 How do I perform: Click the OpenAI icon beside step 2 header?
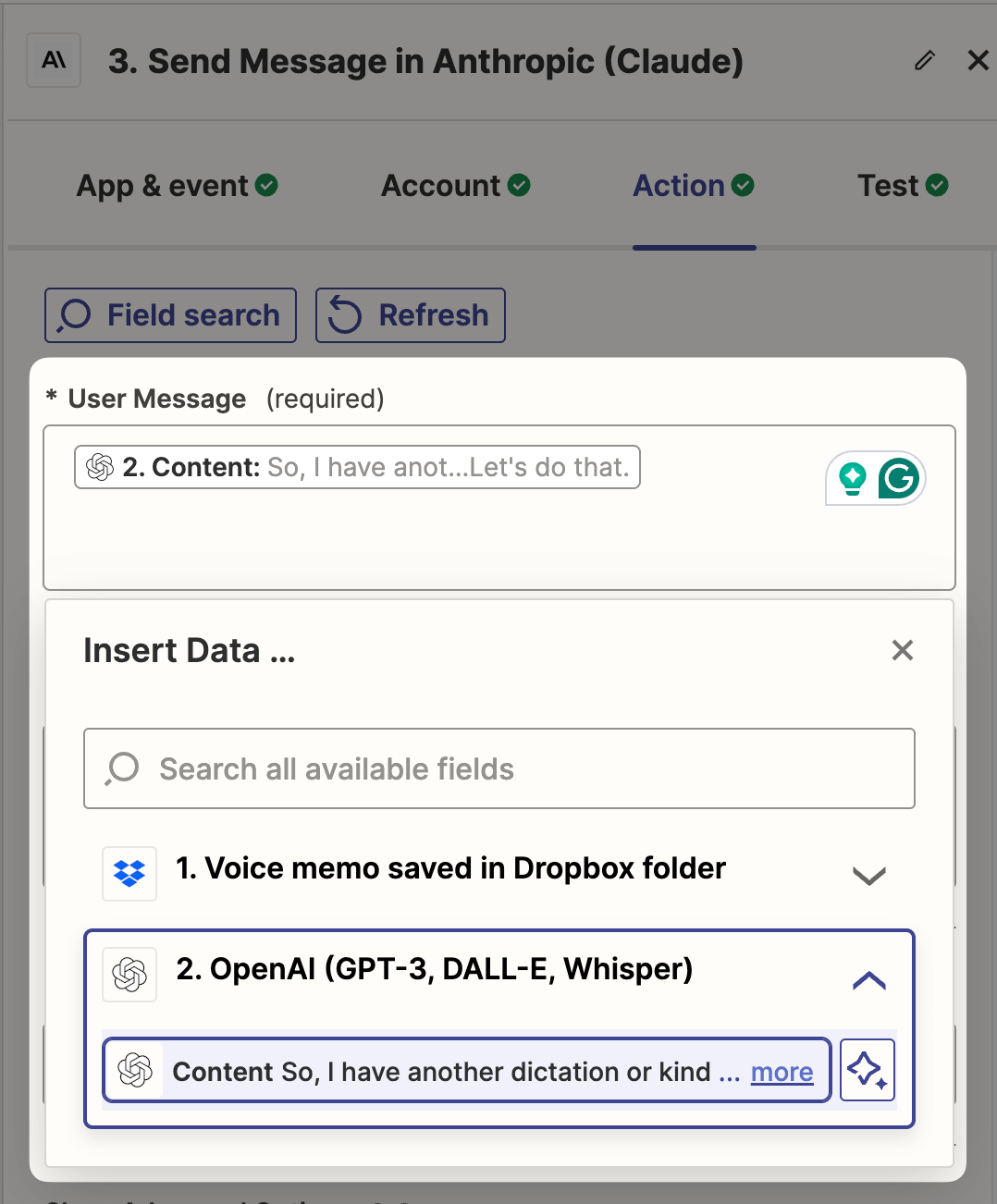tap(129, 975)
